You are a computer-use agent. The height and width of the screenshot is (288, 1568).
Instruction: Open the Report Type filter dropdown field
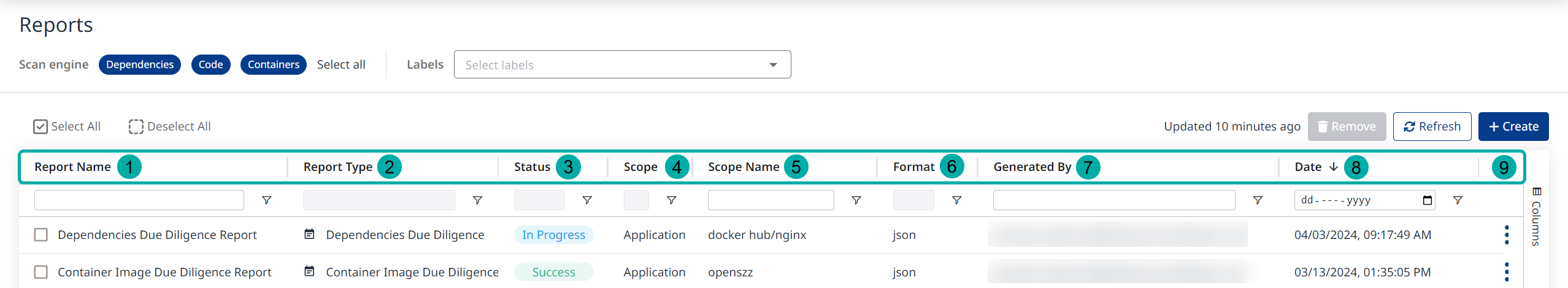(379, 200)
